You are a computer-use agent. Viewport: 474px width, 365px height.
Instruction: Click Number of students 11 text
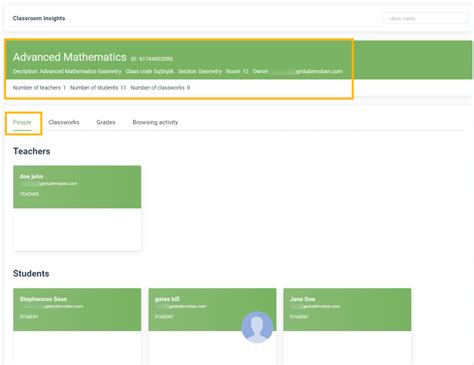click(98, 88)
